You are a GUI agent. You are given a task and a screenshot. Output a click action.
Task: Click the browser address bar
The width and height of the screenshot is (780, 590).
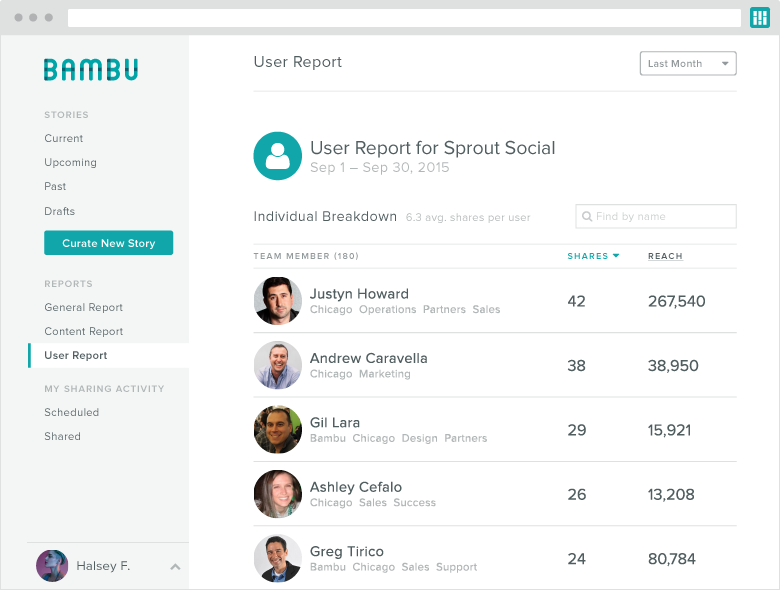[x=404, y=18]
